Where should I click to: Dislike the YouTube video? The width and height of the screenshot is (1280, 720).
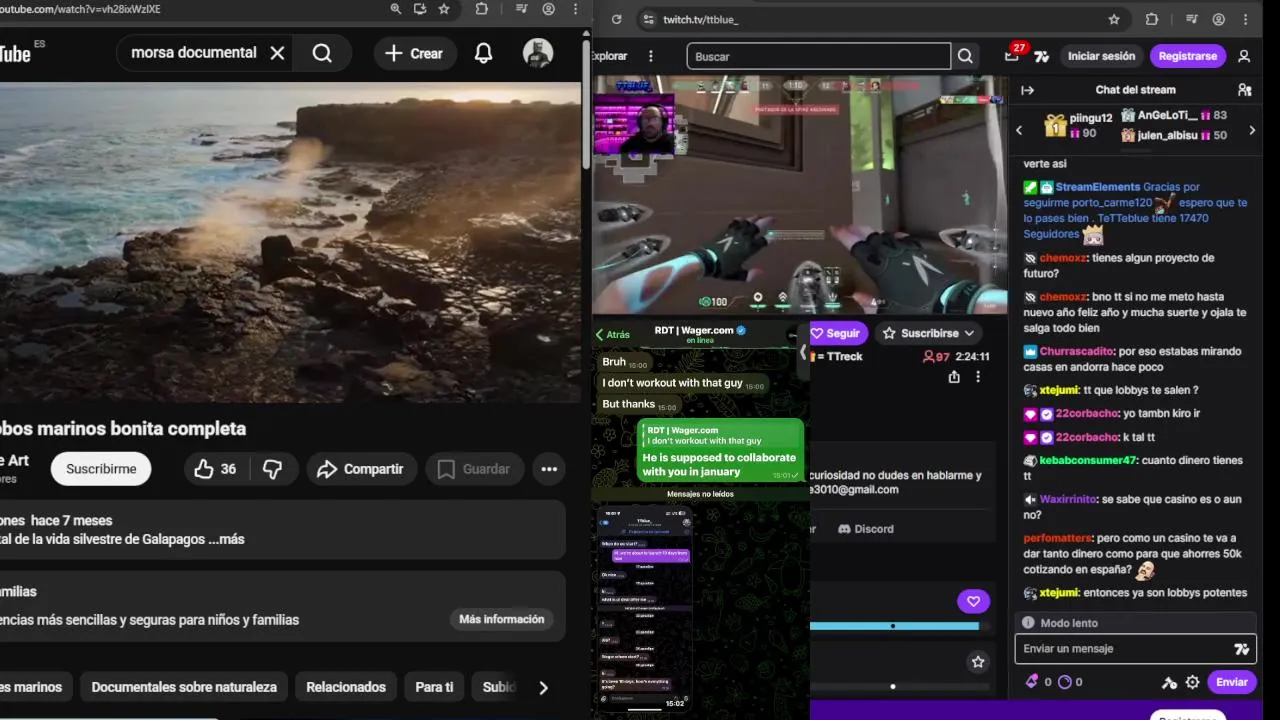(272, 469)
